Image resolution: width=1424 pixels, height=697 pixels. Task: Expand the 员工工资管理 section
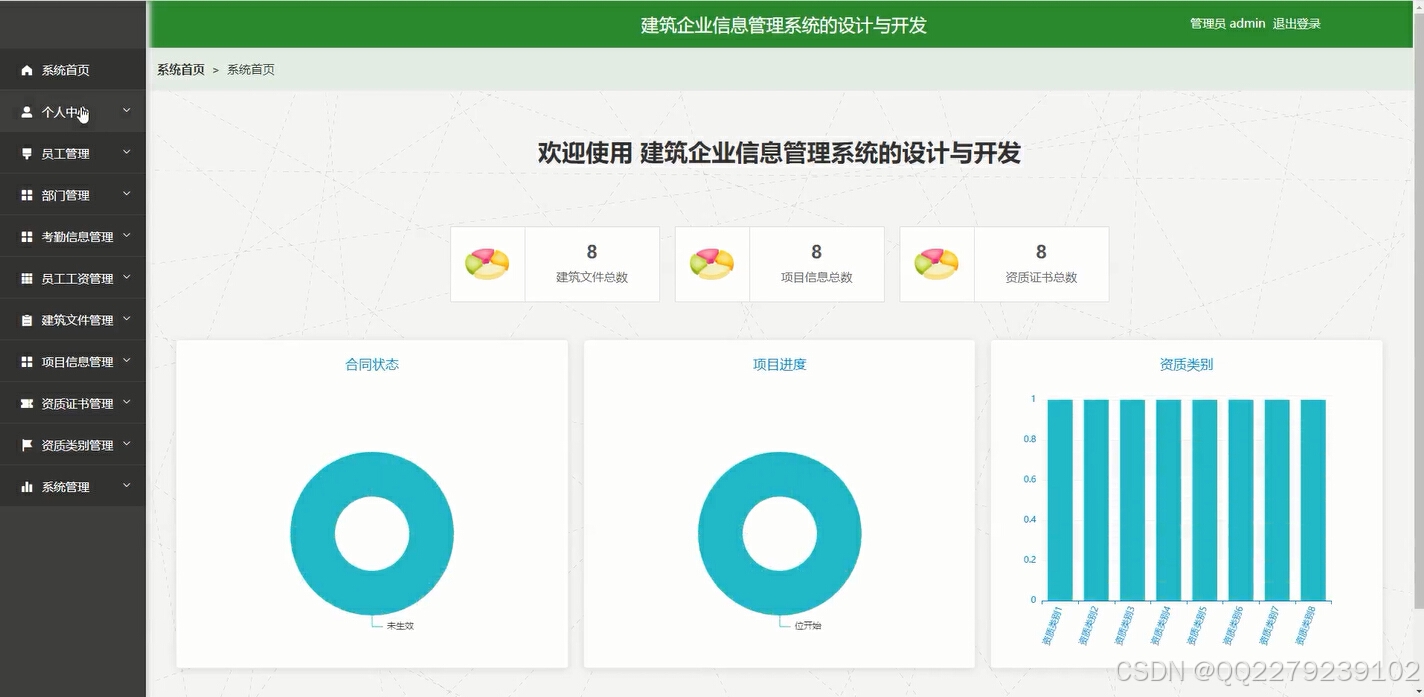coord(127,277)
